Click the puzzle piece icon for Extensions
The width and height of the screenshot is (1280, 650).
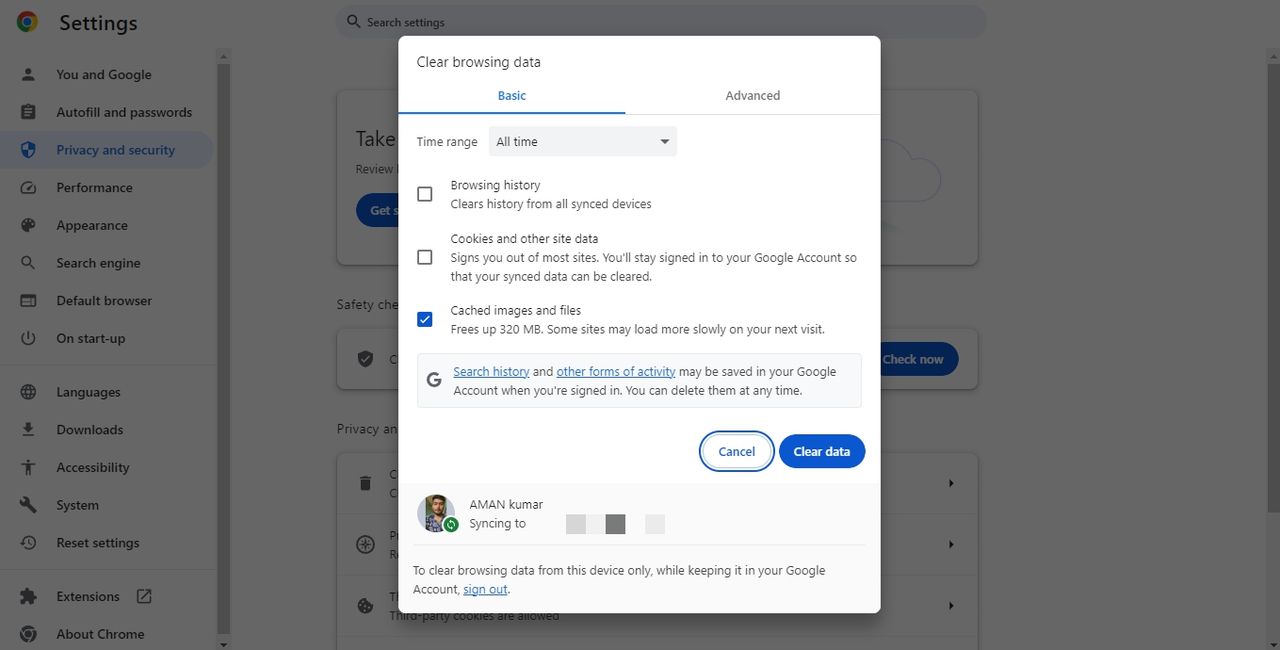(x=28, y=596)
